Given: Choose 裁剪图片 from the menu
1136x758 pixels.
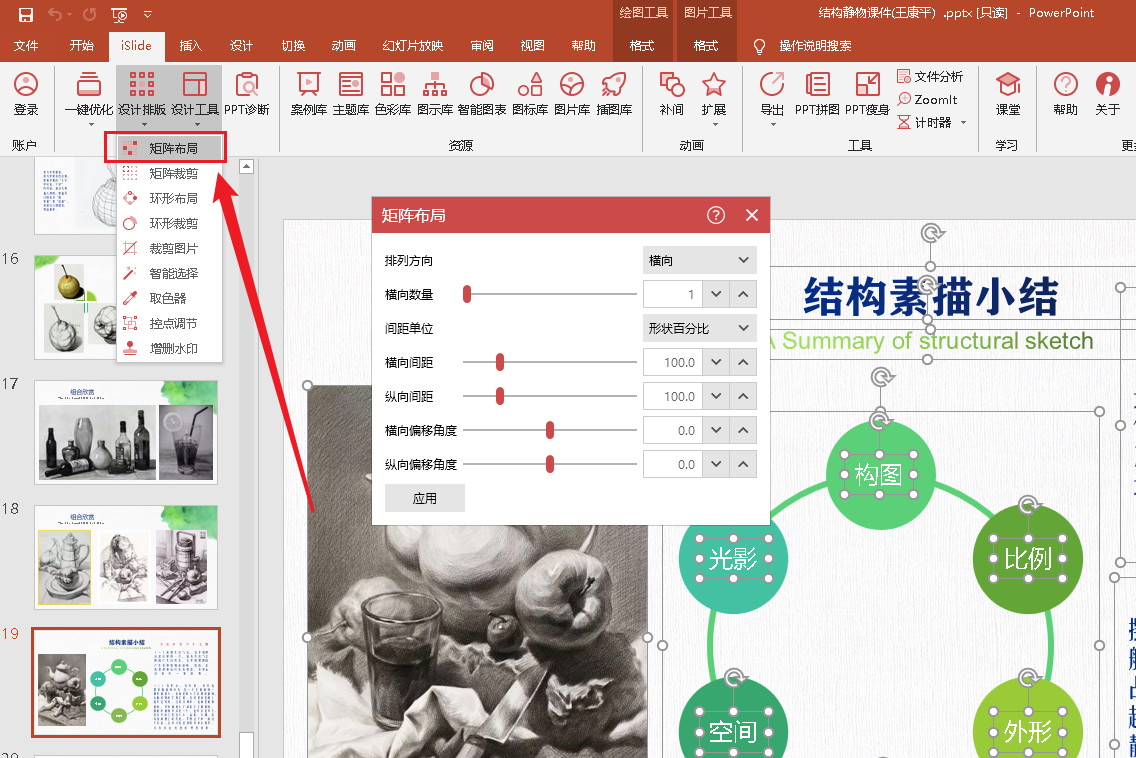Looking at the screenshot, I should [170, 249].
